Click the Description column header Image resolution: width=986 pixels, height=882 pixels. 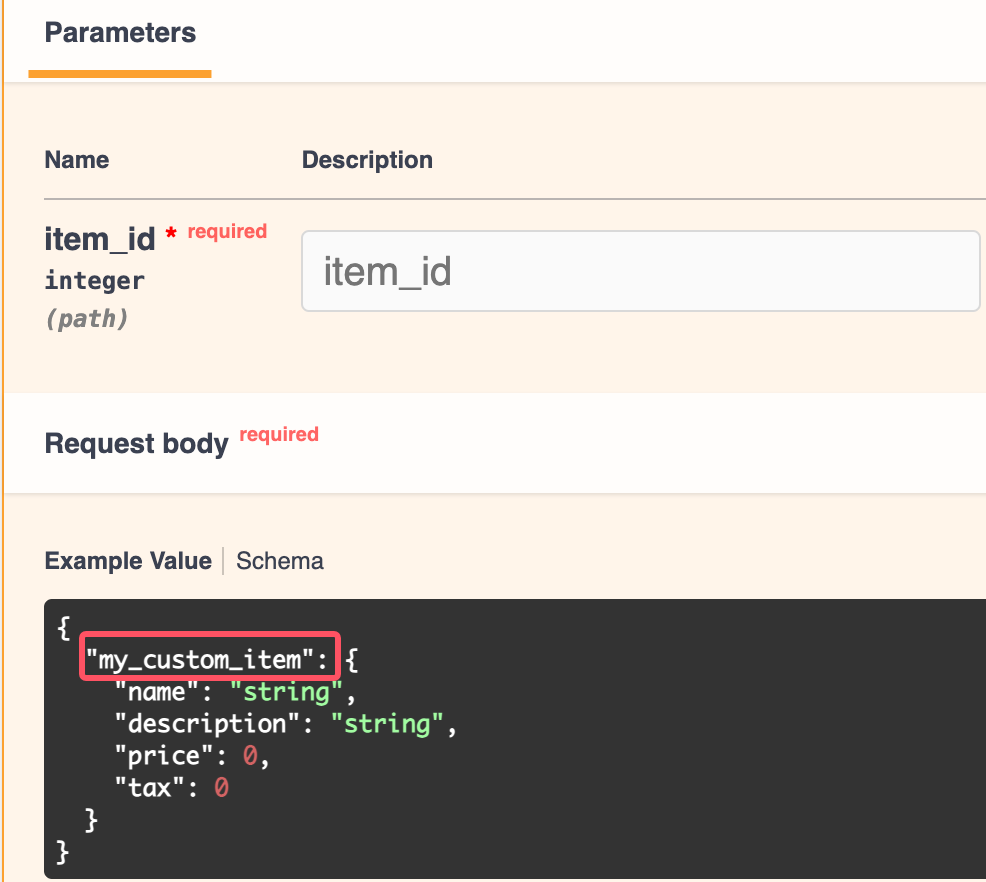point(367,160)
